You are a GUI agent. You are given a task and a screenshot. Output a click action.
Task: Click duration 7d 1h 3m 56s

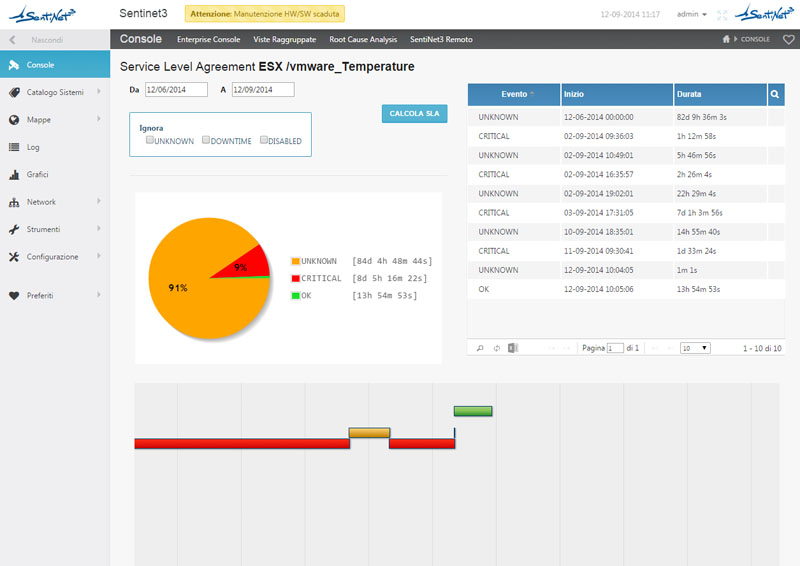point(699,213)
